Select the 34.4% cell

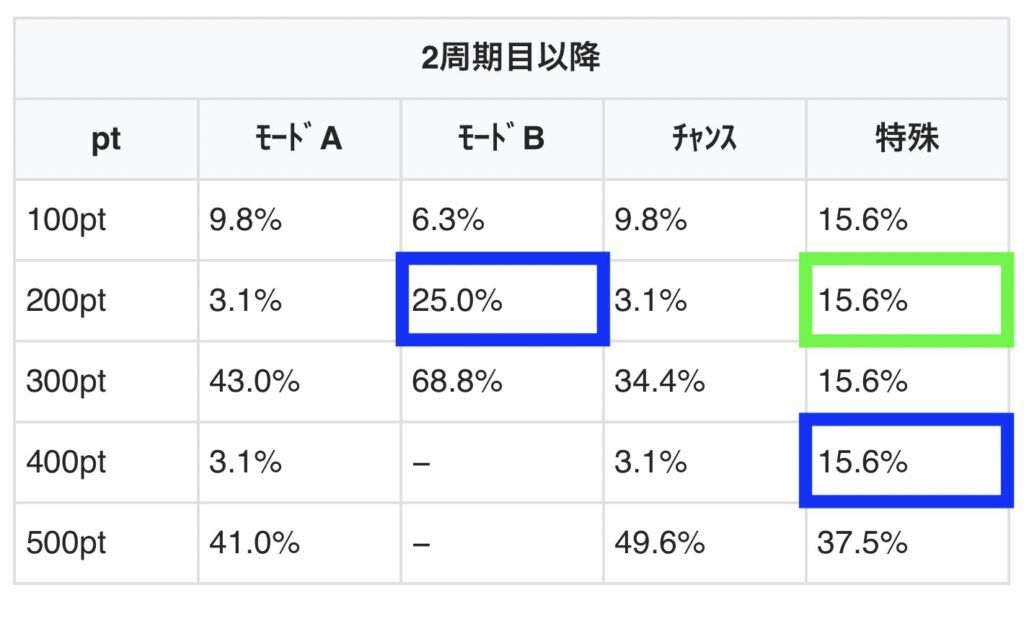659,381
